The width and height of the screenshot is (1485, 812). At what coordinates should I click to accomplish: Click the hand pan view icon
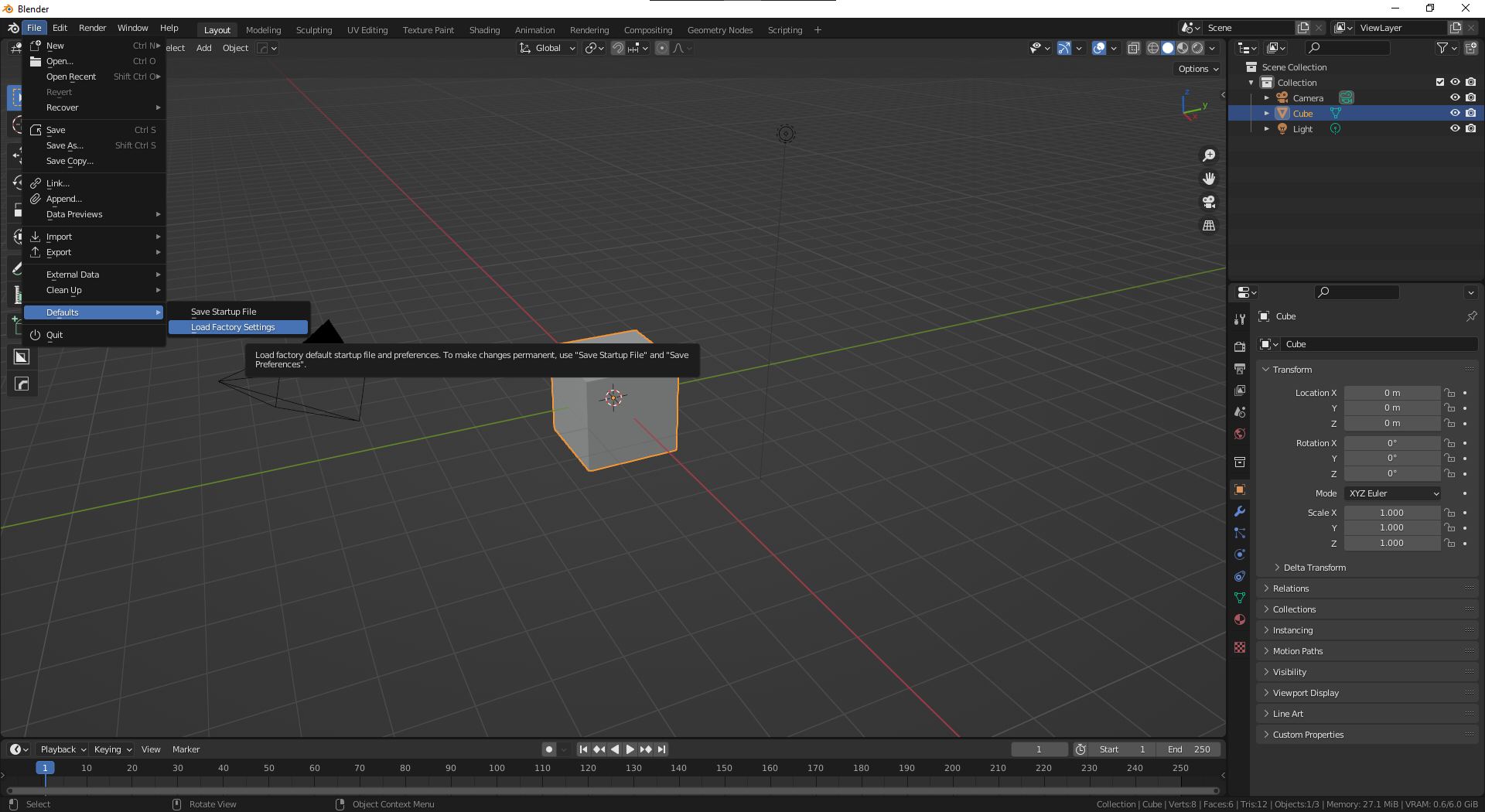[x=1209, y=179]
